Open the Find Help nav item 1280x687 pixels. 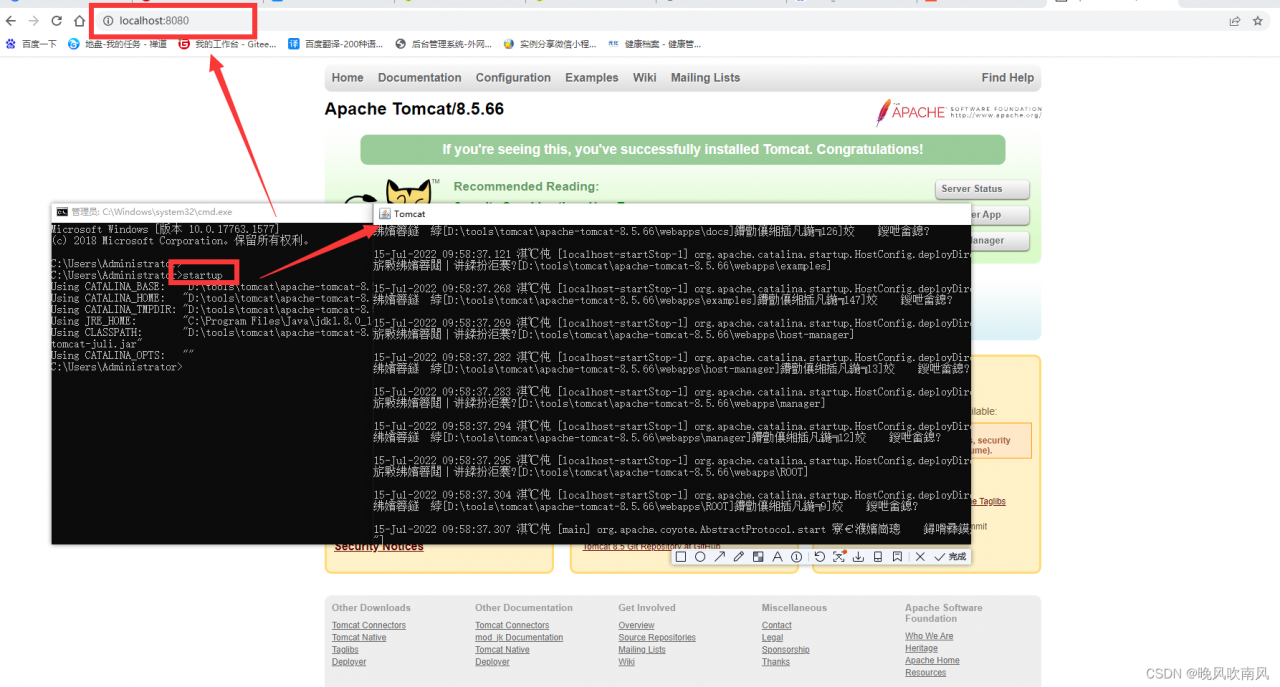point(1007,78)
